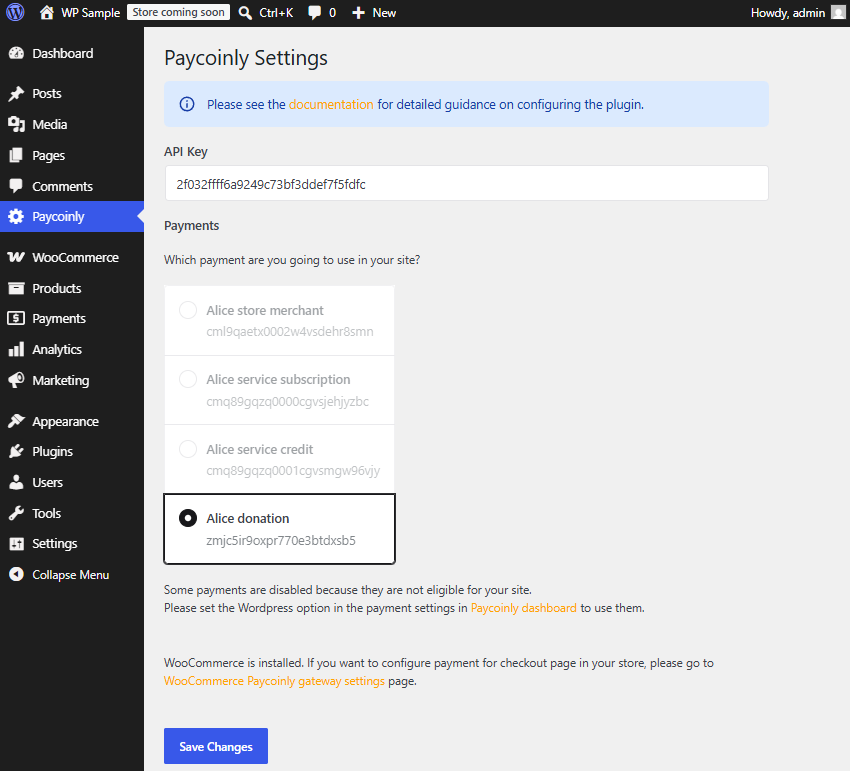The width and height of the screenshot is (850, 771).
Task: Click the API Key field label
Action: pyautogui.click(x=186, y=152)
